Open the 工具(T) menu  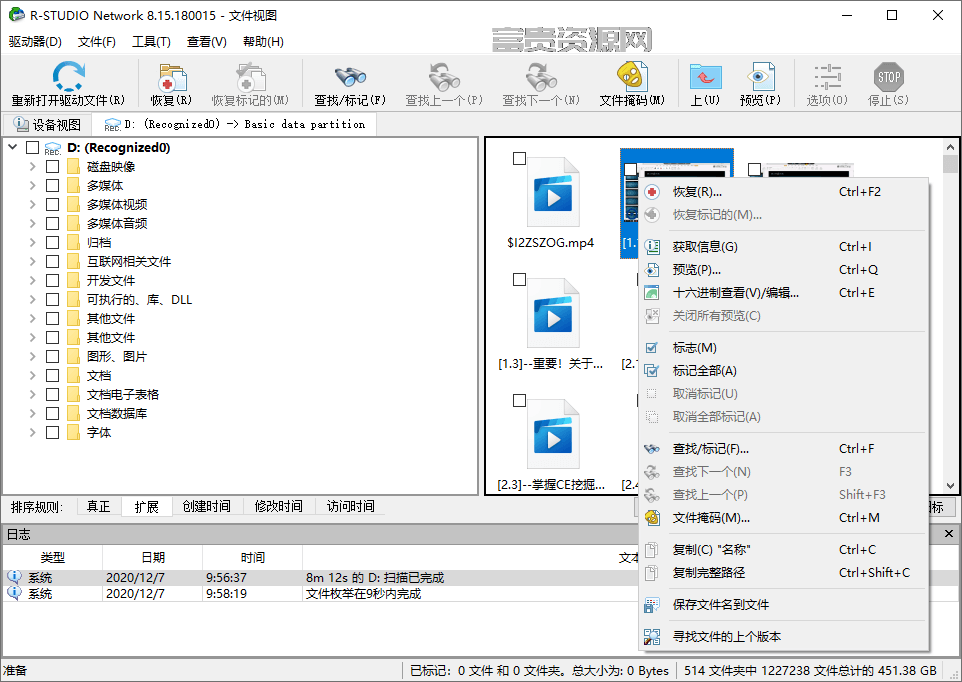[x=151, y=42]
